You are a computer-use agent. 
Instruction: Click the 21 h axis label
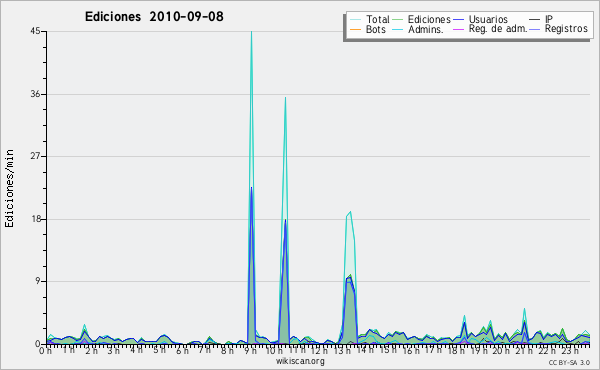click(523, 350)
